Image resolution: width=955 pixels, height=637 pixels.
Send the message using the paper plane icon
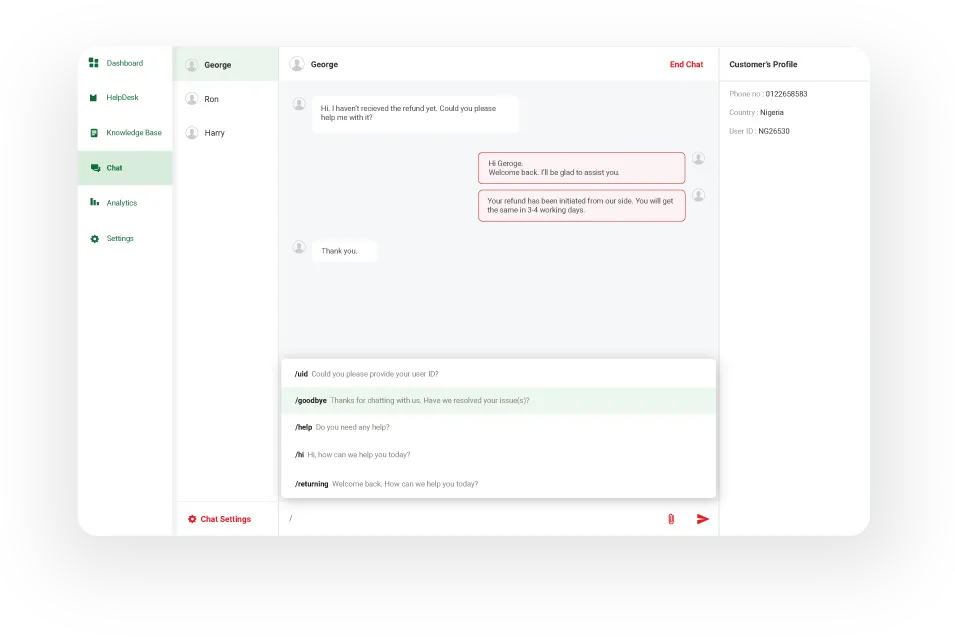click(702, 518)
